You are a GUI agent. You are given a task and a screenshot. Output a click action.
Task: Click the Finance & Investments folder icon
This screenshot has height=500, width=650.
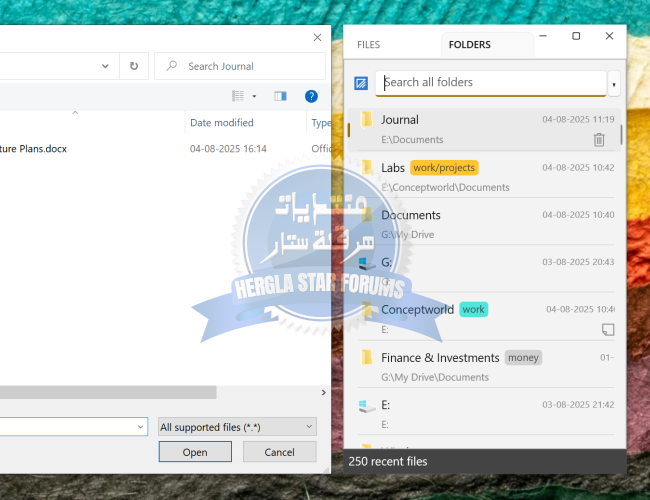pos(366,358)
